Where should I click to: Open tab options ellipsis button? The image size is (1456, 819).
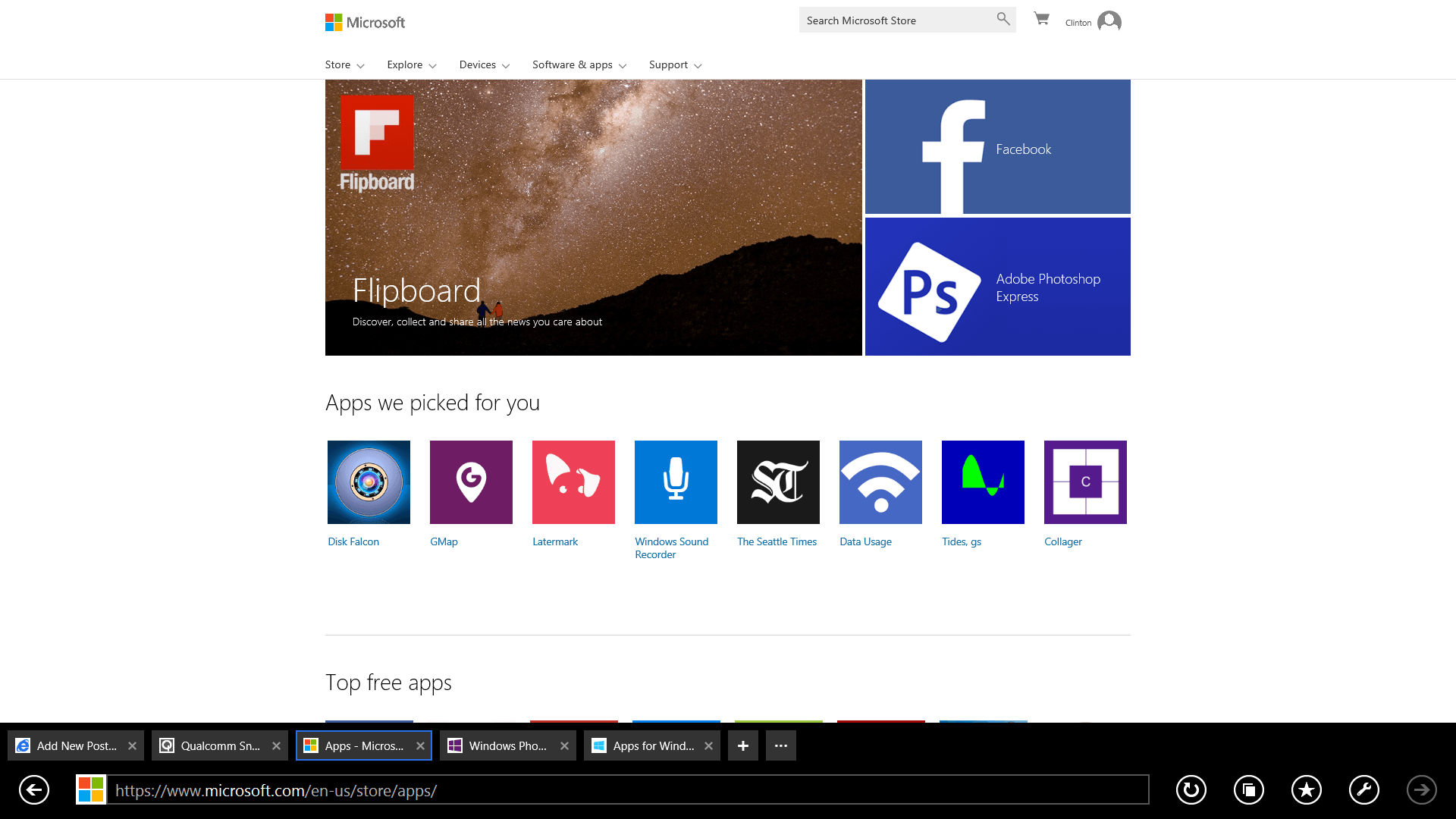tap(781, 745)
